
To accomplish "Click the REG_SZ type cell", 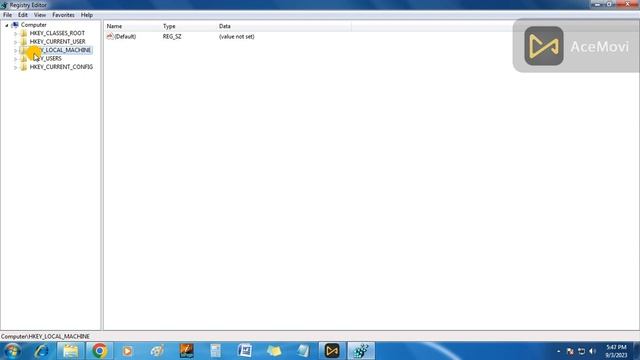I will click(x=172, y=36).
